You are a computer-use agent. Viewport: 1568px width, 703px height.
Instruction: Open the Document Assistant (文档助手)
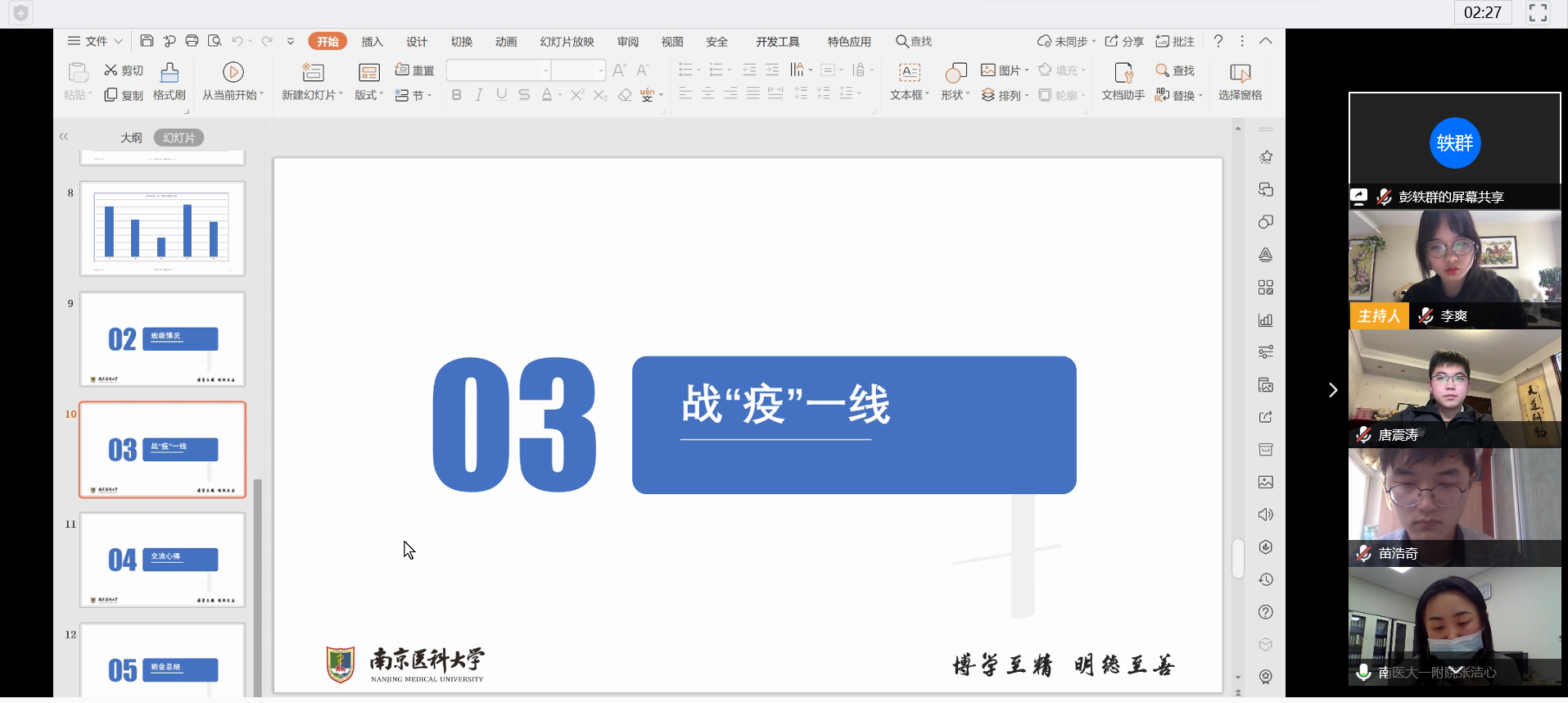pos(1123,73)
